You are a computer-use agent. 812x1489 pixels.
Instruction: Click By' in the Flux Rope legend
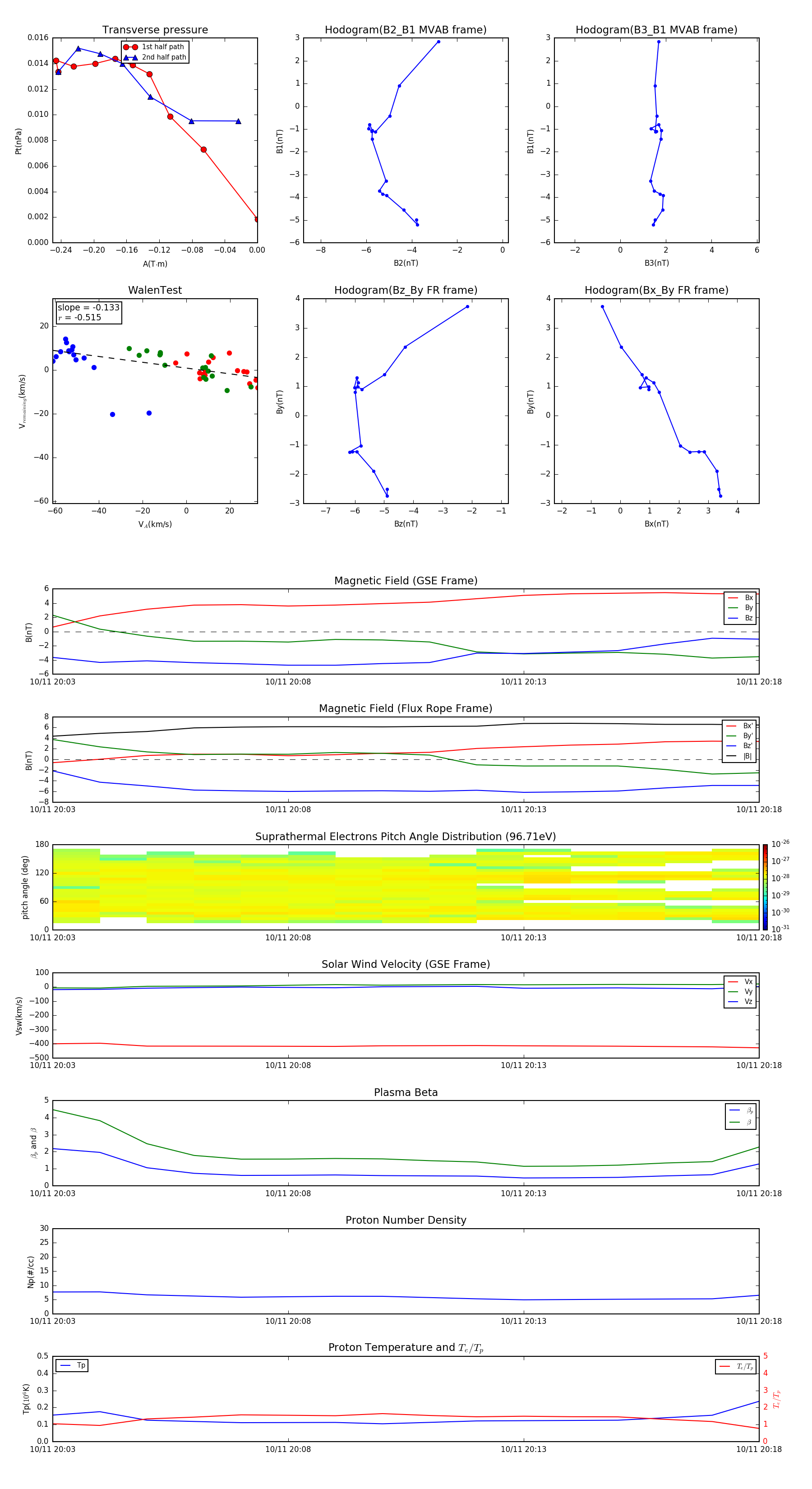[748, 736]
